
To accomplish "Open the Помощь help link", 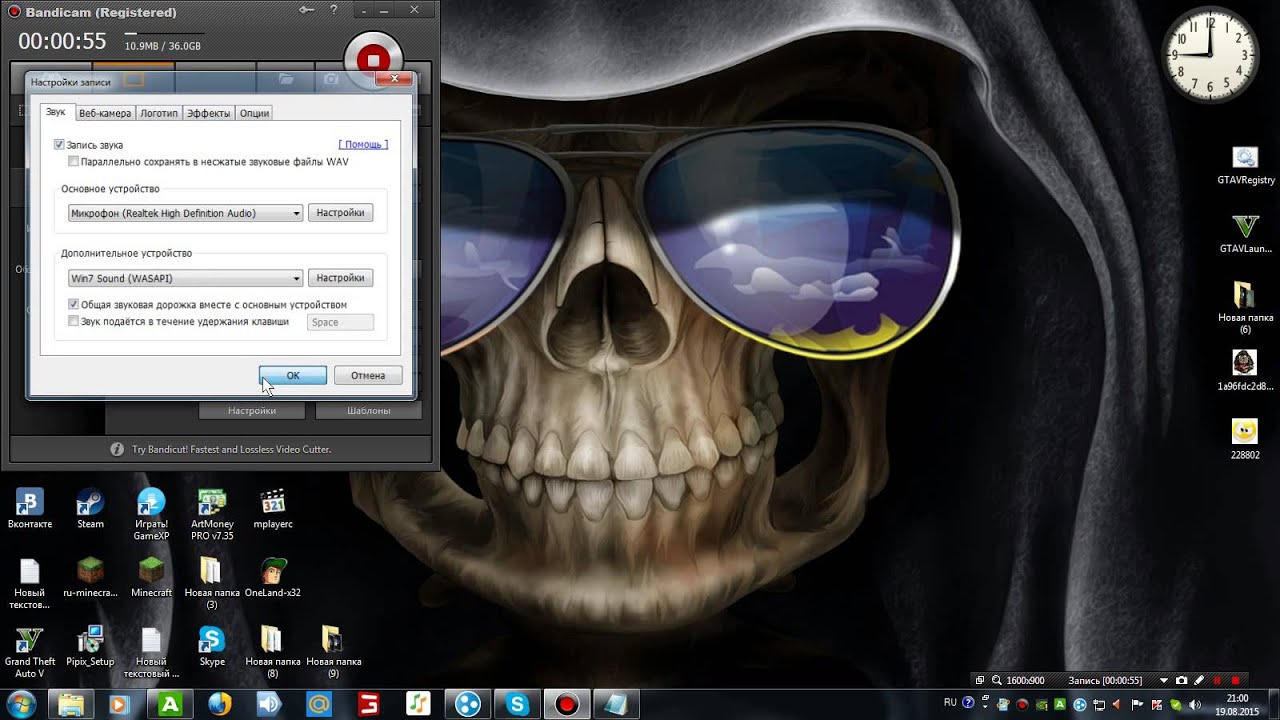I will (x=363, y=145).
